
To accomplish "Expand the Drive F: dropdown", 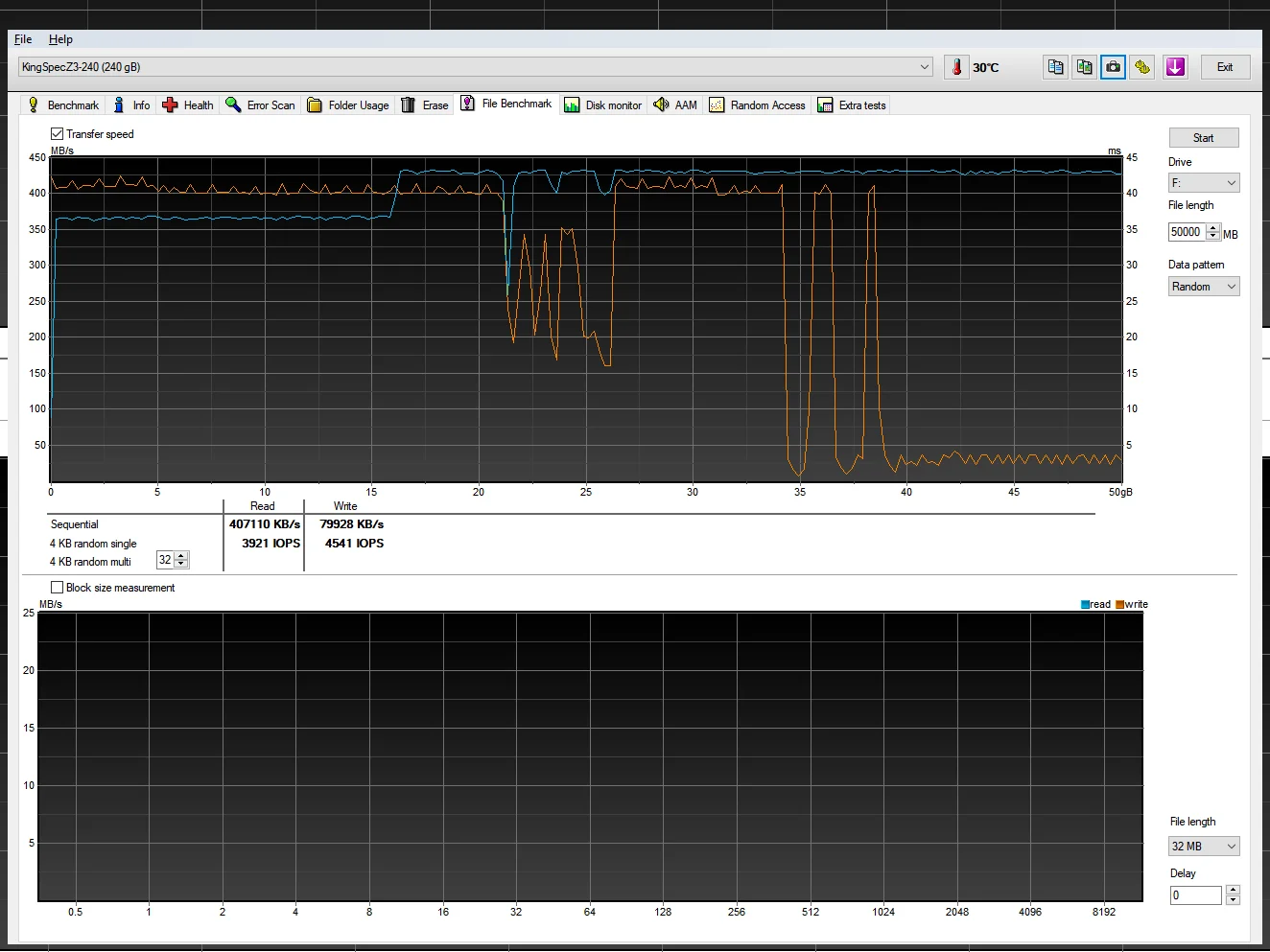I will [1204, 183].
